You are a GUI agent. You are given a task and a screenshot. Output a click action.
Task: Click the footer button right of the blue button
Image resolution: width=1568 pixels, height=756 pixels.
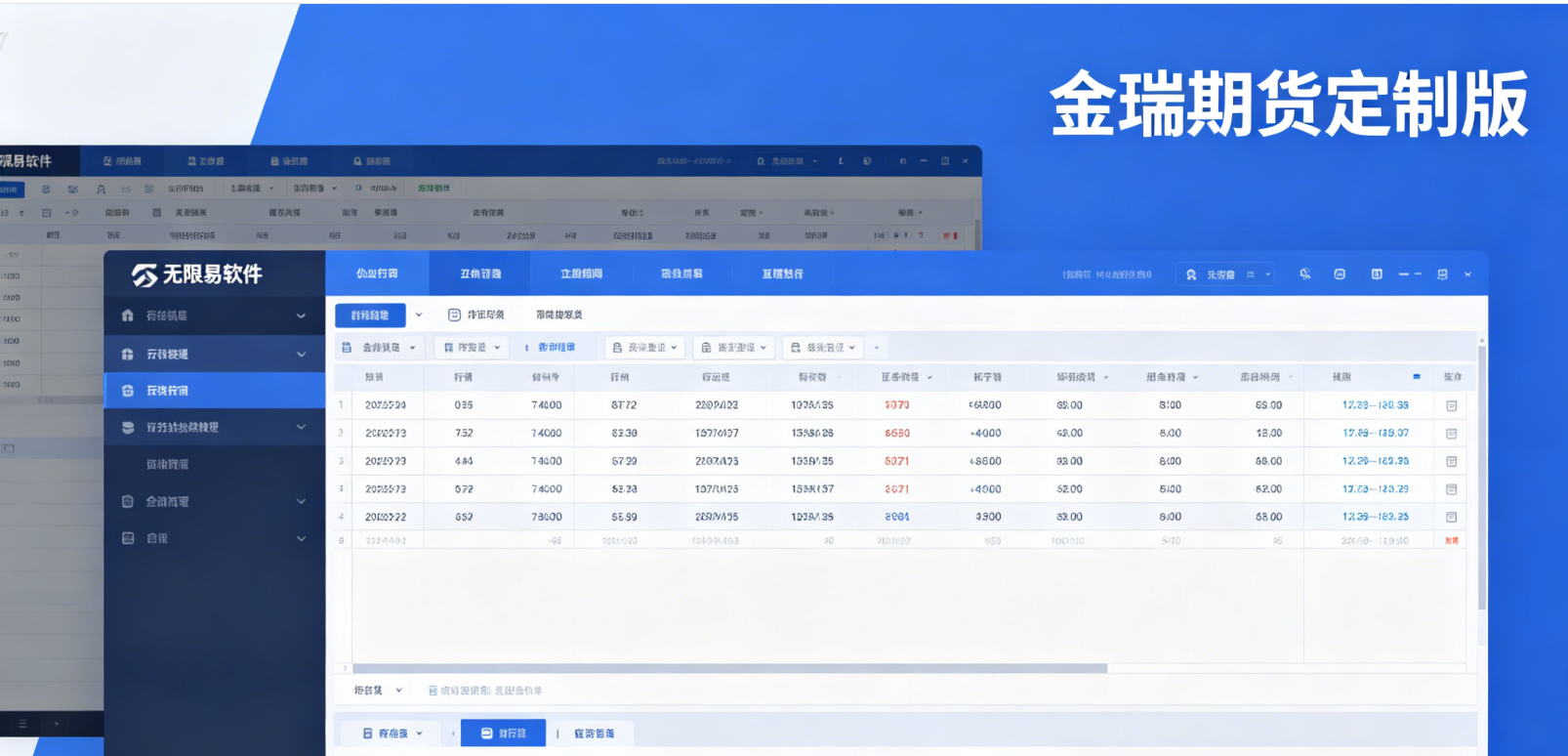pyautogui.click(x=594, y=734)
